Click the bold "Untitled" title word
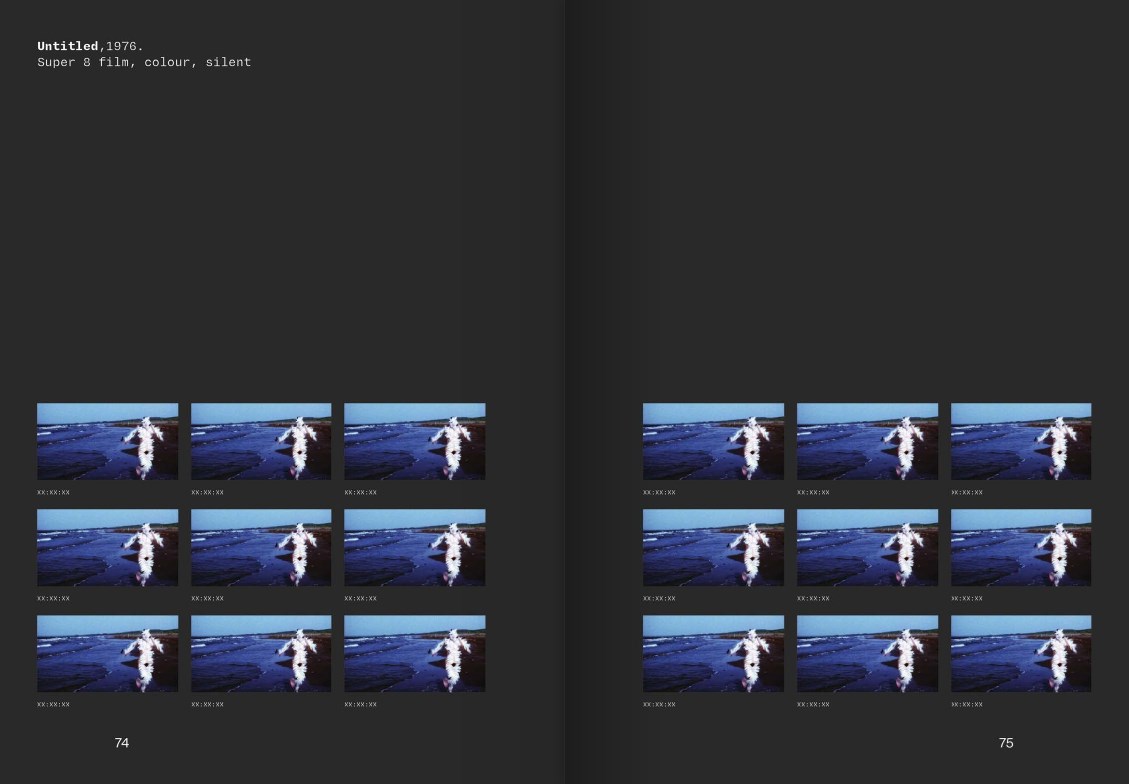Image resolution: width=1129 pixels, height=784 pixels. click(x=68, y=46)
